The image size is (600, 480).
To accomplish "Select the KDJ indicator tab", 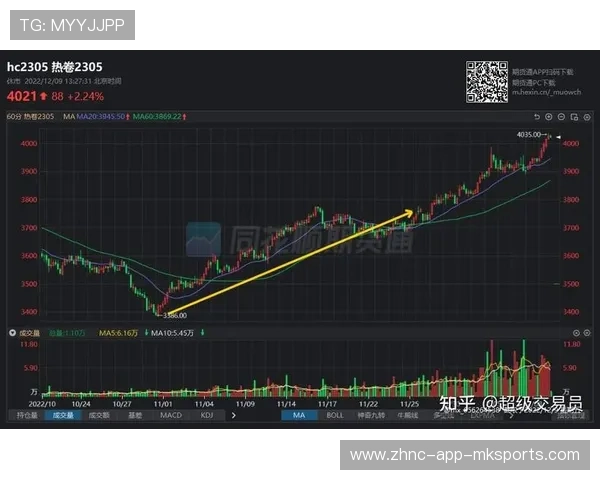I will 206,415.
